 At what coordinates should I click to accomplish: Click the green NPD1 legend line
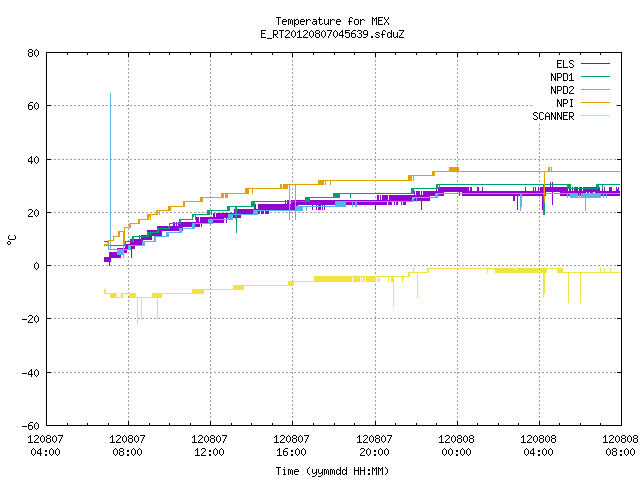pyautogui.click(x=595, y=77)
